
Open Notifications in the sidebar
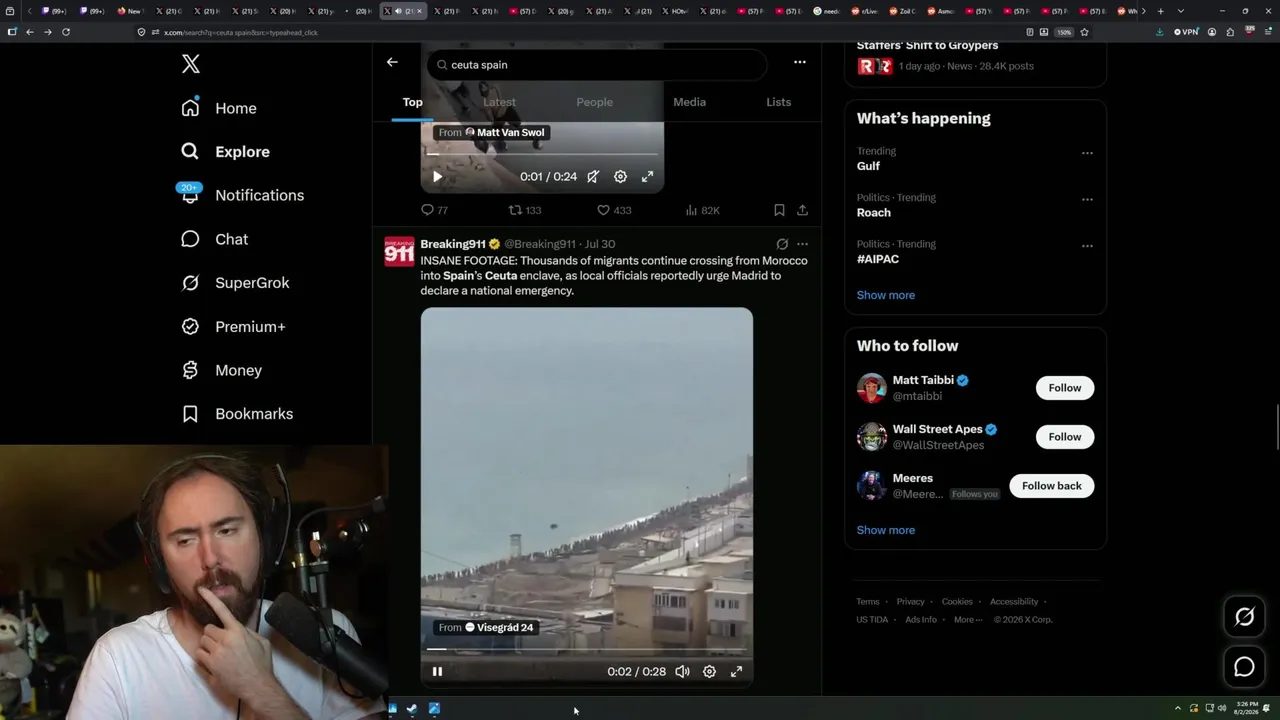(242, 195)
